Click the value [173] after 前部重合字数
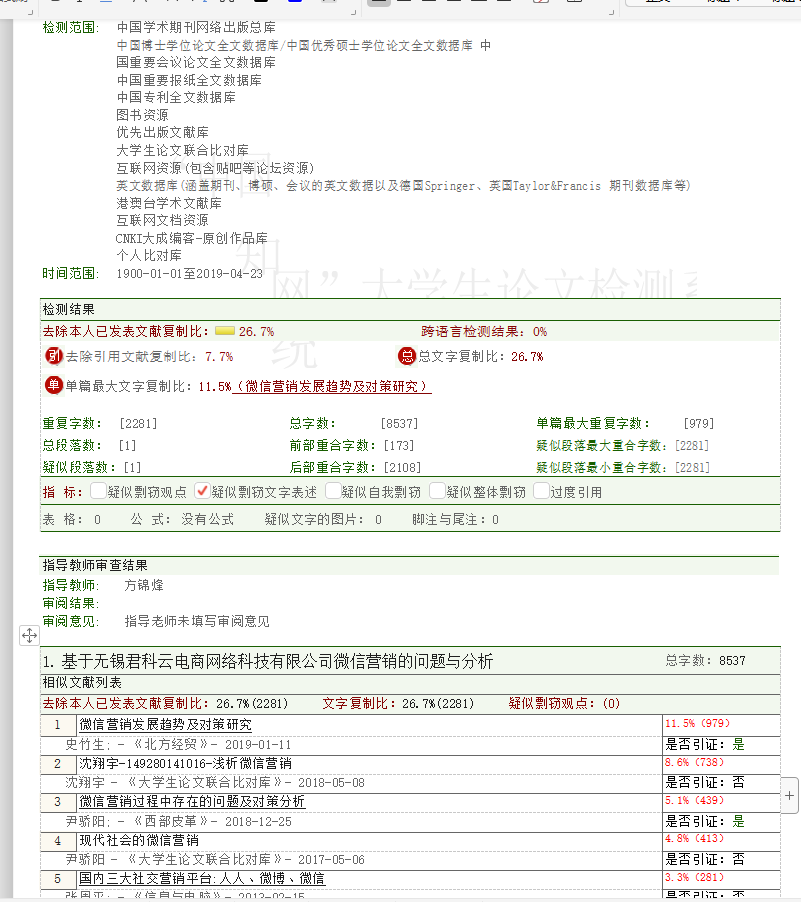The image size is (801, 902). pos(399,445)
